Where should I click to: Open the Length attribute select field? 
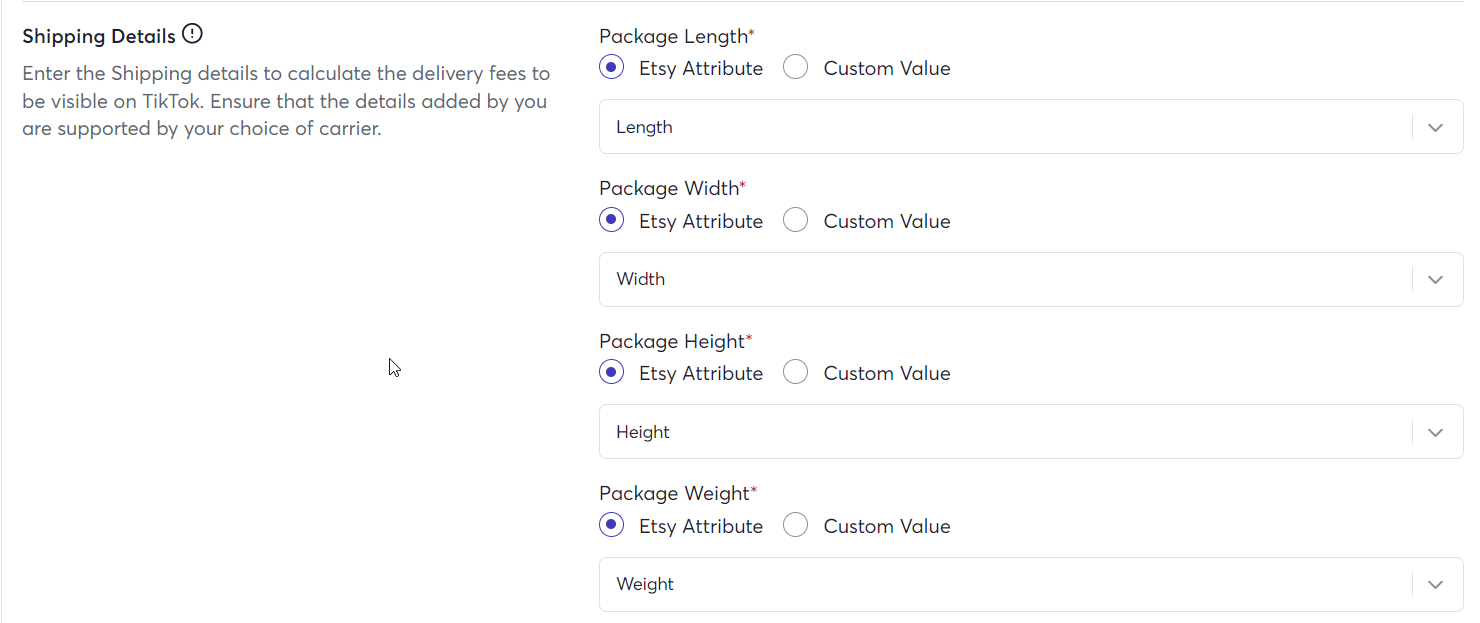pos(1031,127)
